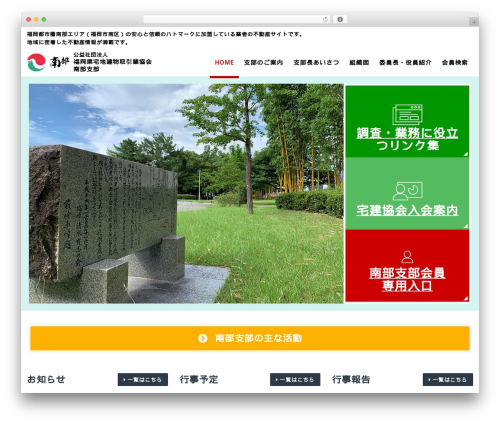Click the browser download indicator icon
500x423 pixels.
click(x=340, y=19)
